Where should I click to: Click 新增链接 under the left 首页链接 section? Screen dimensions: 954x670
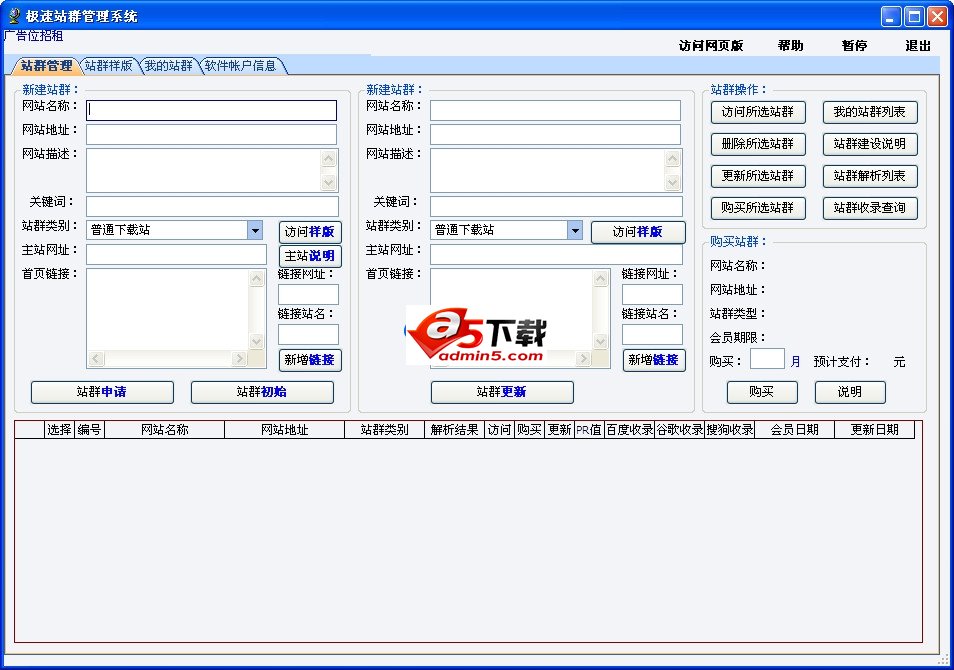309,359
